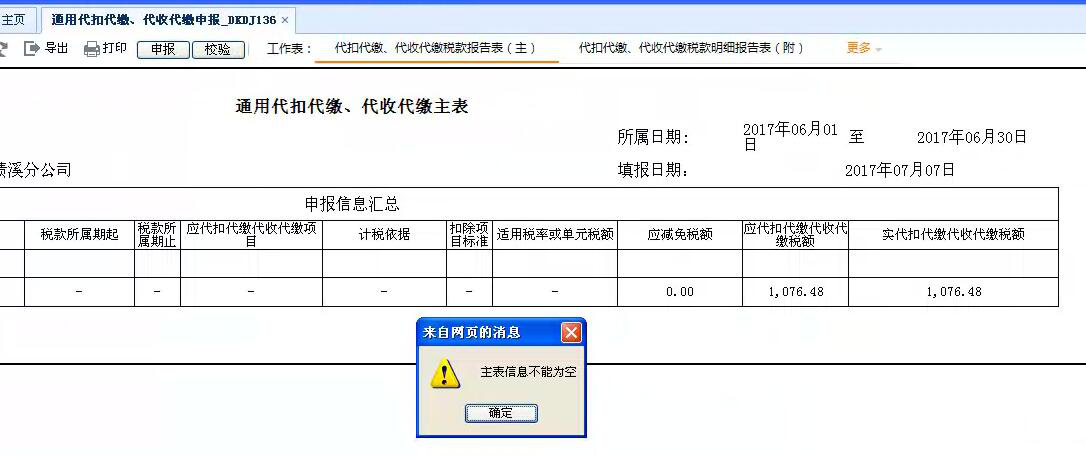Viewport: 1086px width, 455px height.
Task: Click the 申报 button
Action: tap(162, 49)
